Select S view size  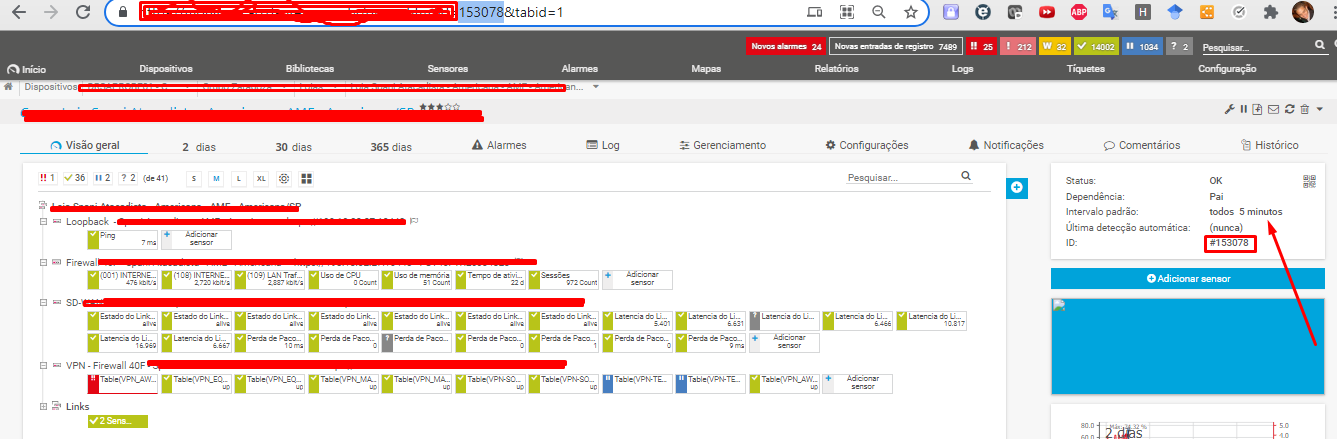195,178
